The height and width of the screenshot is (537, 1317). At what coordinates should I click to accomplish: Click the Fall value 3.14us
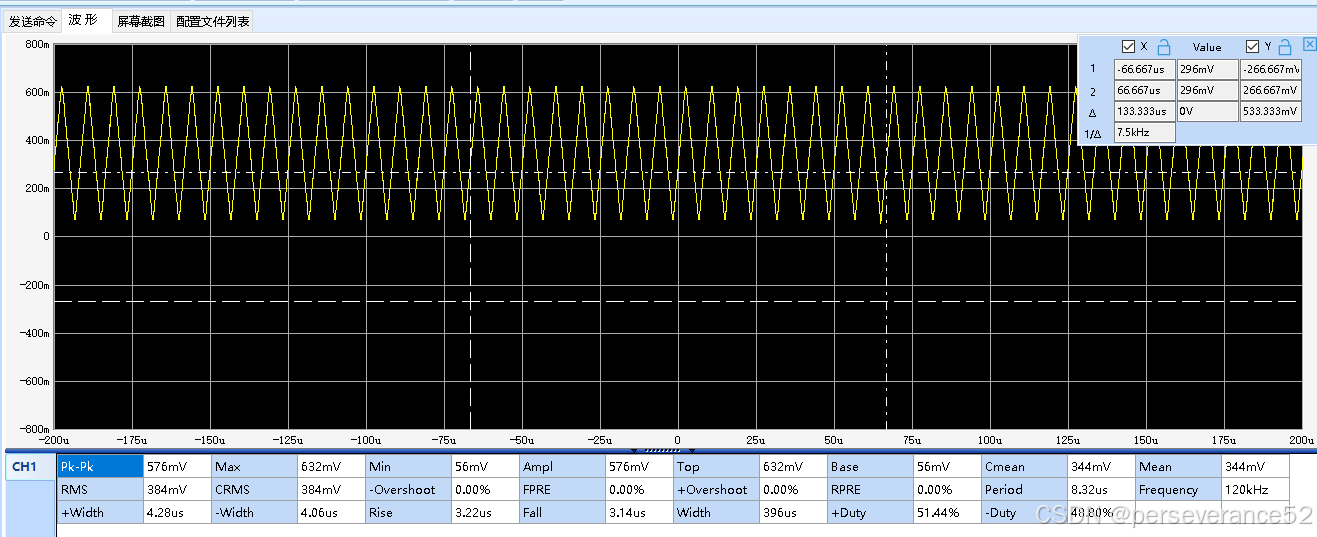click(640, 513)
